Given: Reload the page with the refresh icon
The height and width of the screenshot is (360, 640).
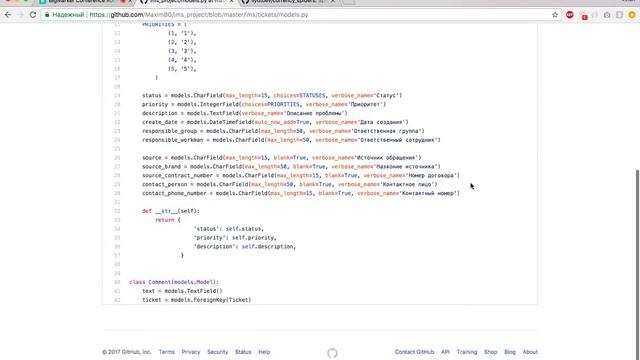Looking at the screenshot, I should pyautogui.click(x=33, y=15).
